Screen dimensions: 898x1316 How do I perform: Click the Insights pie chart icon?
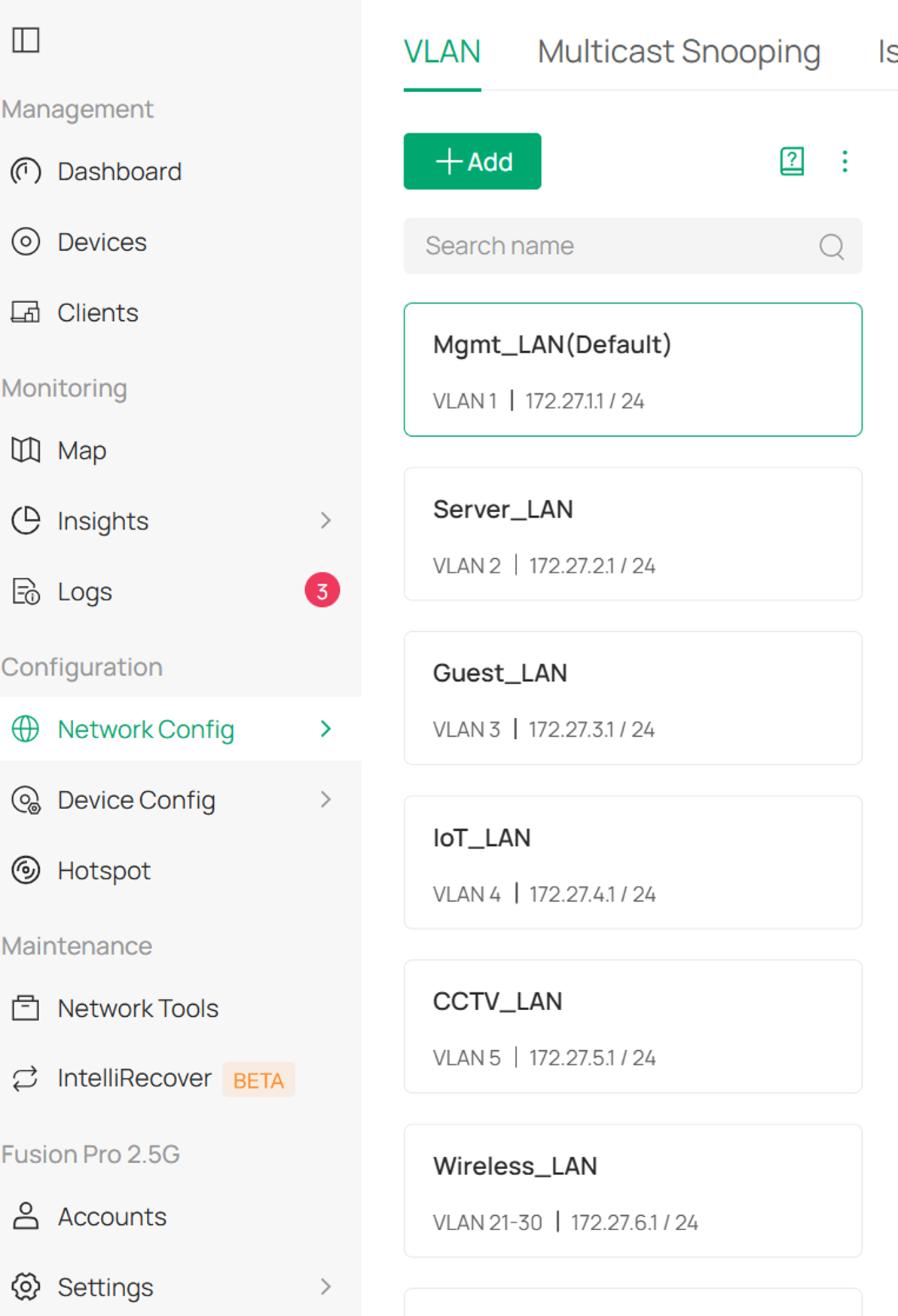[x=26, y=521]
